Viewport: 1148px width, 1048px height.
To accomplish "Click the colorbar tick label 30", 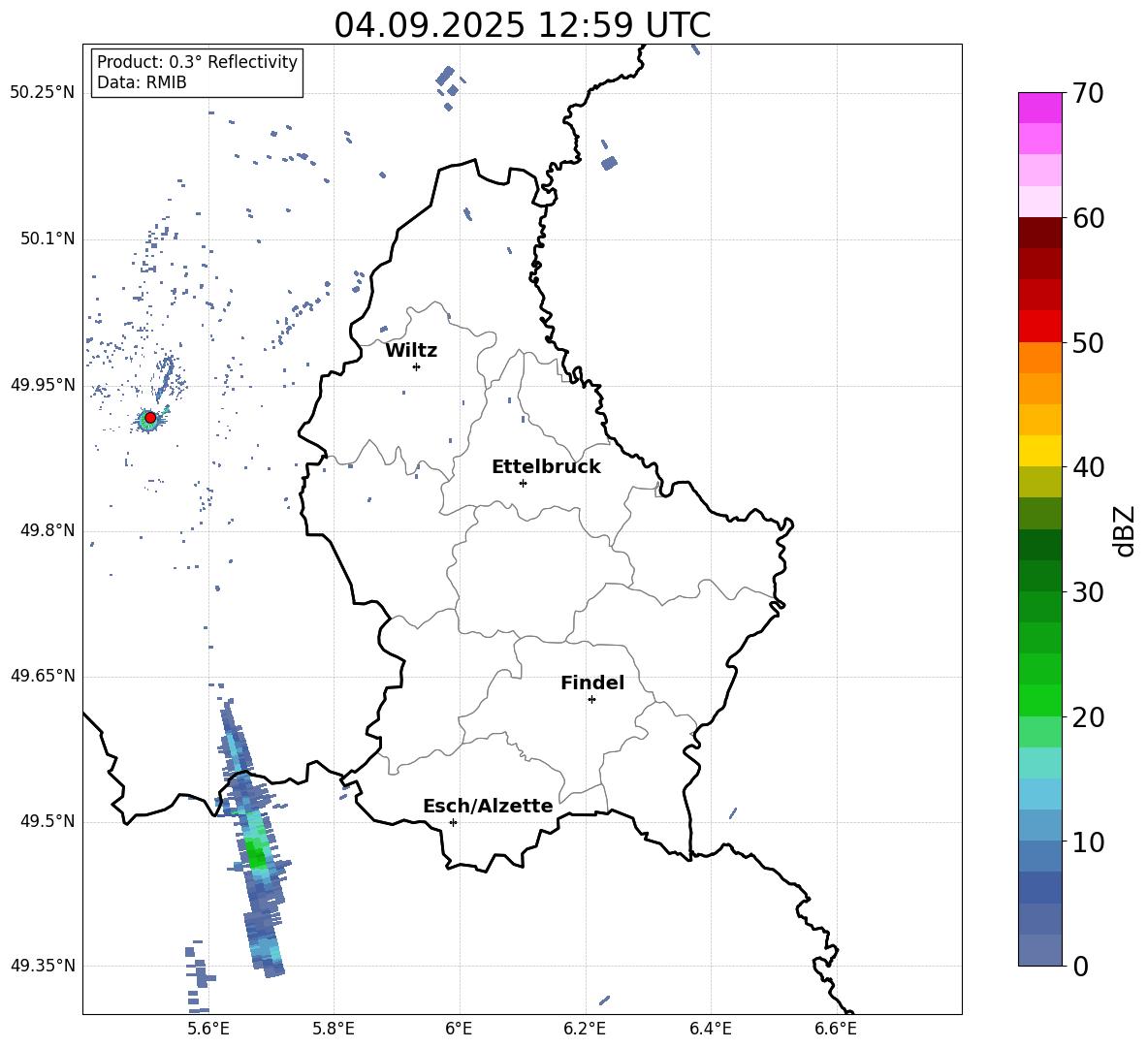I will click(1088, 592).
